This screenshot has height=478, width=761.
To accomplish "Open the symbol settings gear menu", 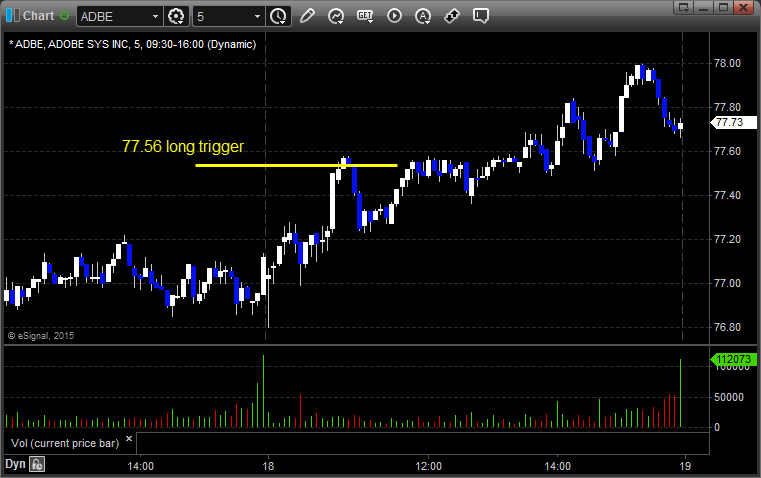I will [x=176, y=16].
